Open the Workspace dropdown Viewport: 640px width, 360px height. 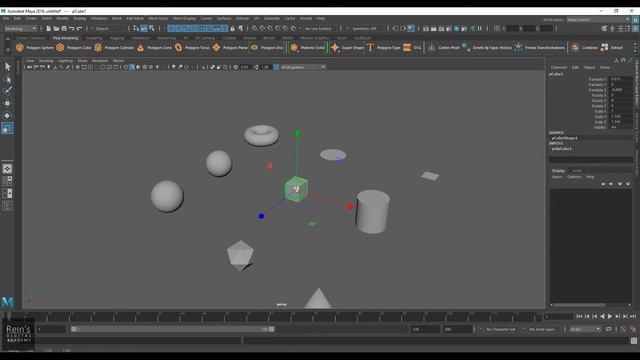tap(598, 20)
